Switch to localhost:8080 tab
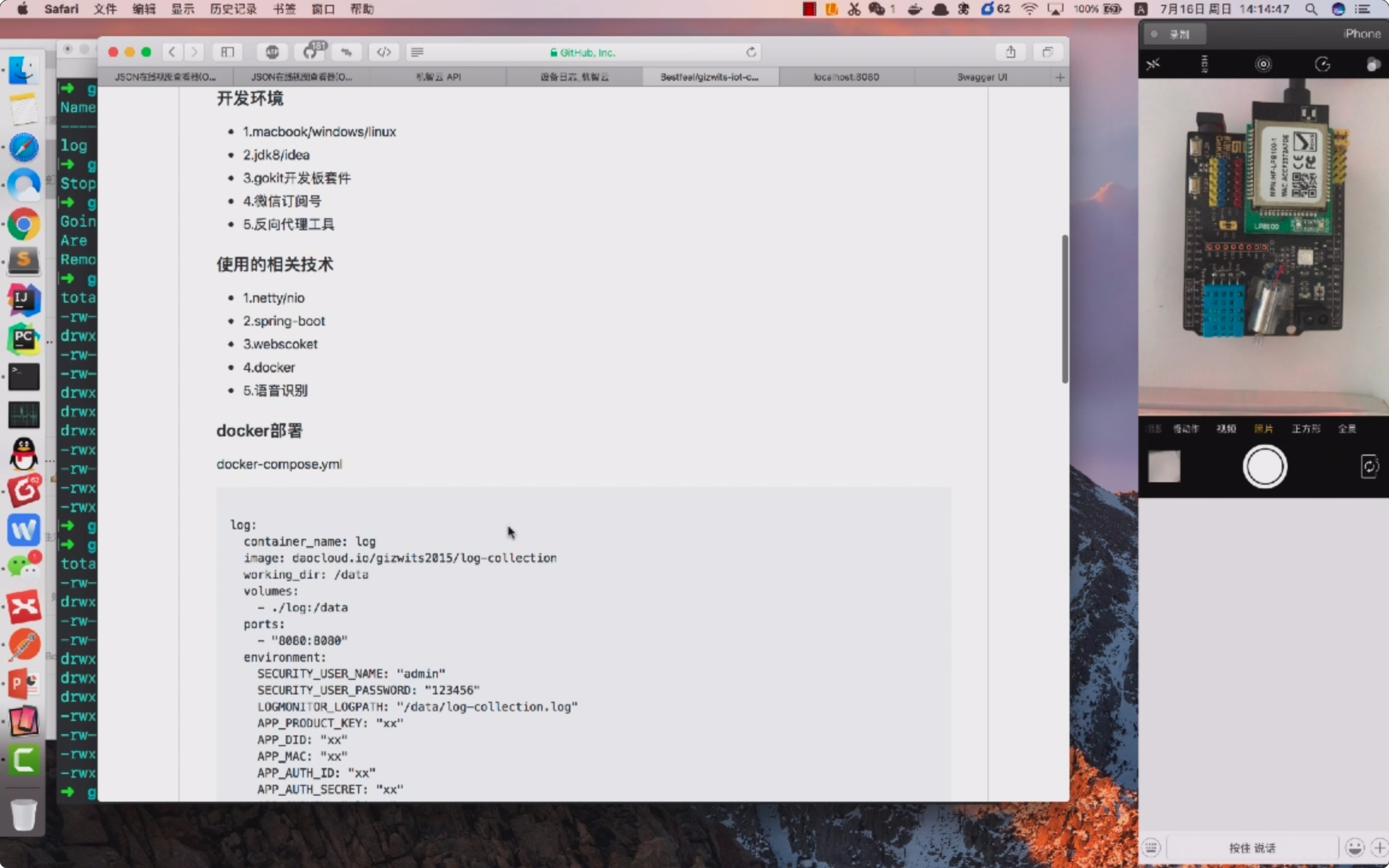 coord(846,77)
